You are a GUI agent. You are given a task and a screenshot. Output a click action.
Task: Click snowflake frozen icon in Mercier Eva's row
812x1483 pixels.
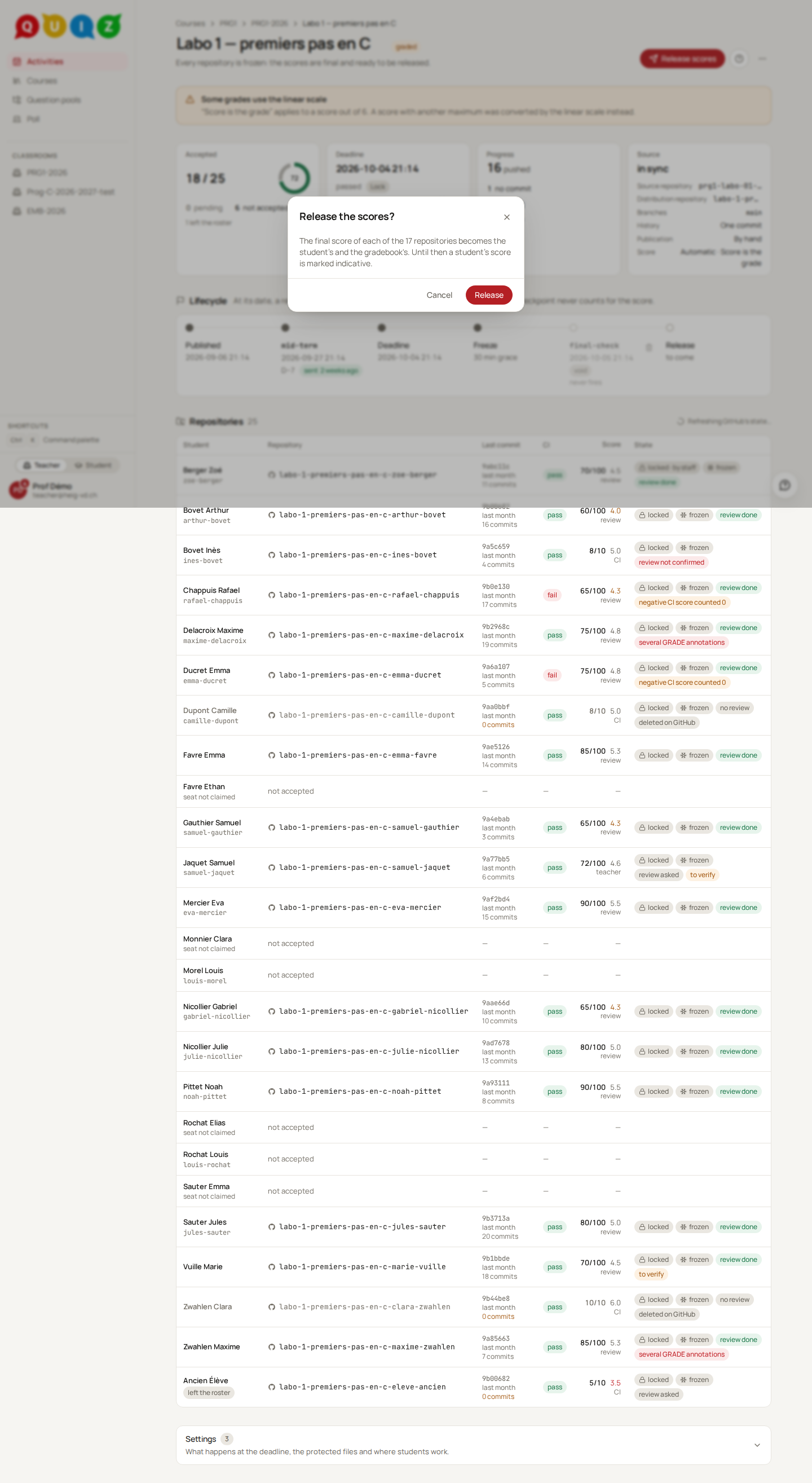tap(683, 907)
